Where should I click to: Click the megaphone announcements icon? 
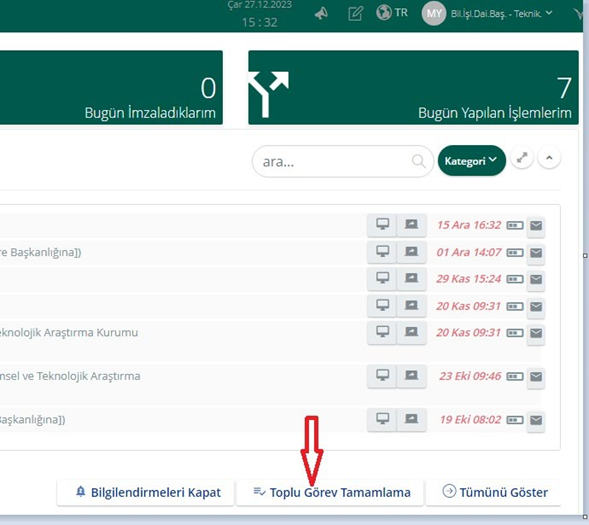[x=321, y=14]
